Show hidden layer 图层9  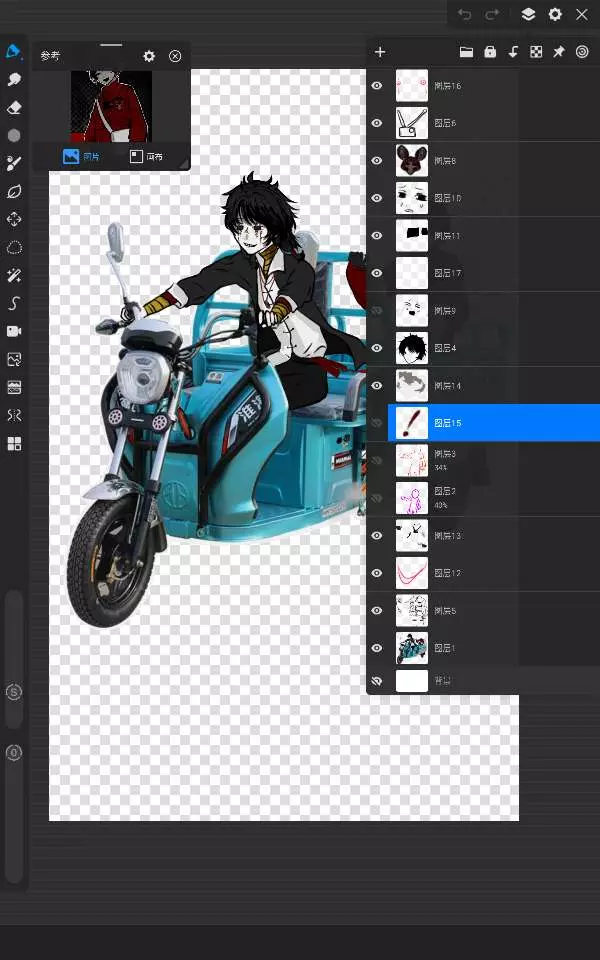pos(377,310)
